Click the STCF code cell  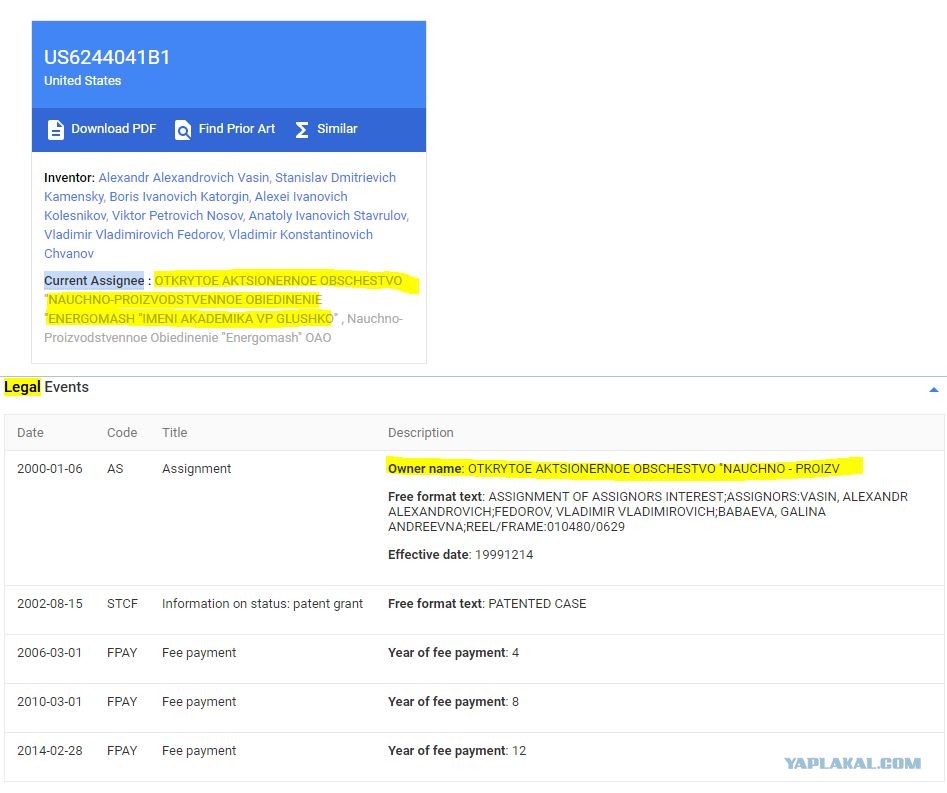click(122, 603)
